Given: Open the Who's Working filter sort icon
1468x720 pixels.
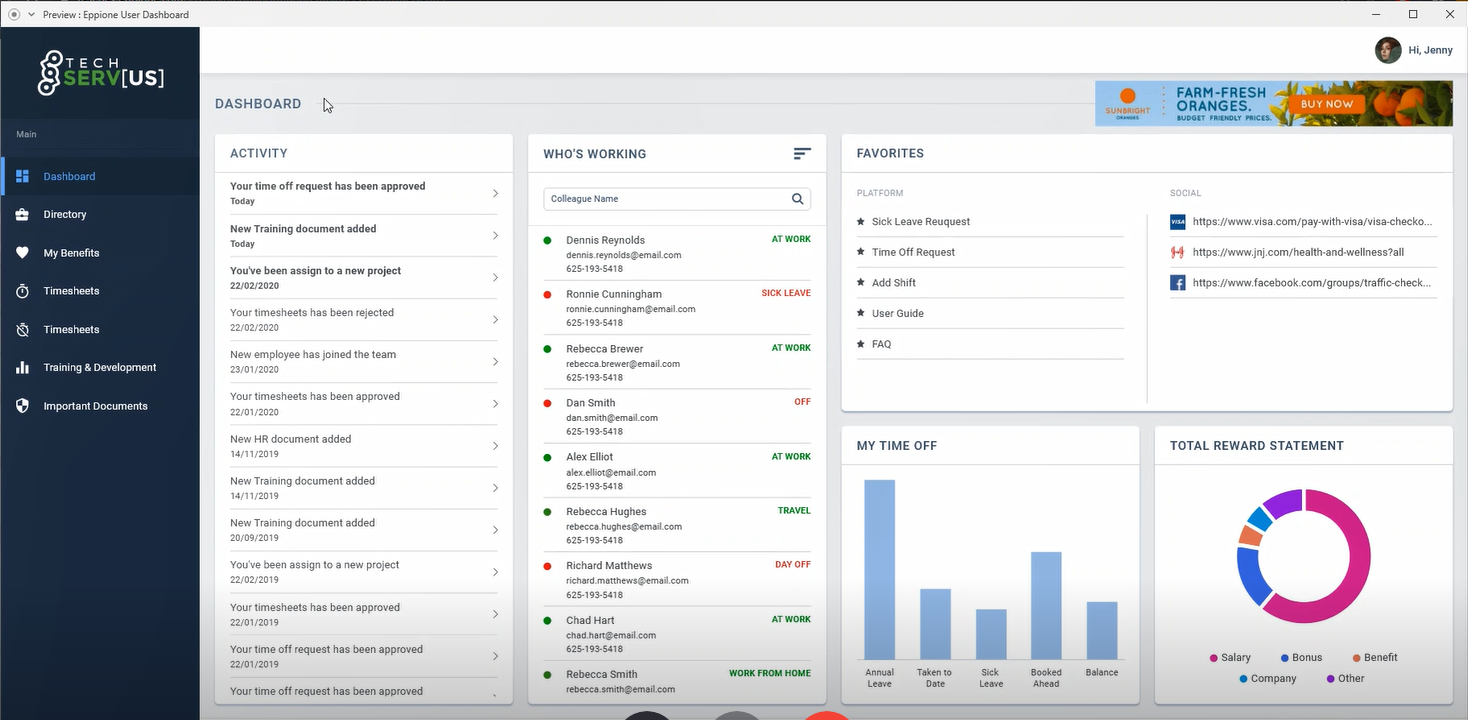Looking at the screenshot, I should (802, 154).
